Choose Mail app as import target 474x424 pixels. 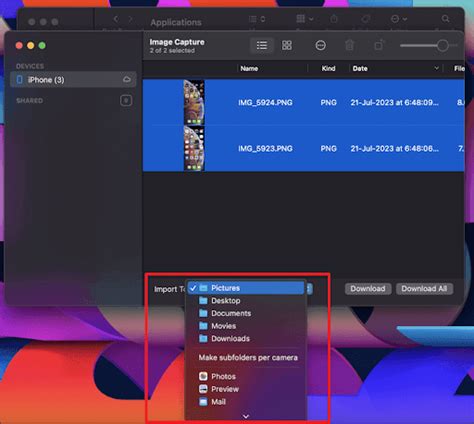click(x=246, y=402)
